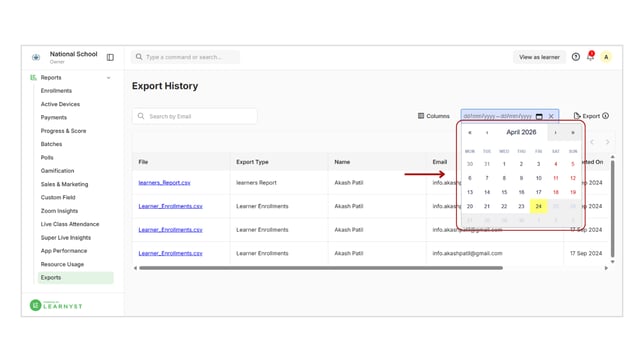Viewport: 644px width, 362px height.
Task: Open the user avatar A menu
Action: [x=606, y=57]
